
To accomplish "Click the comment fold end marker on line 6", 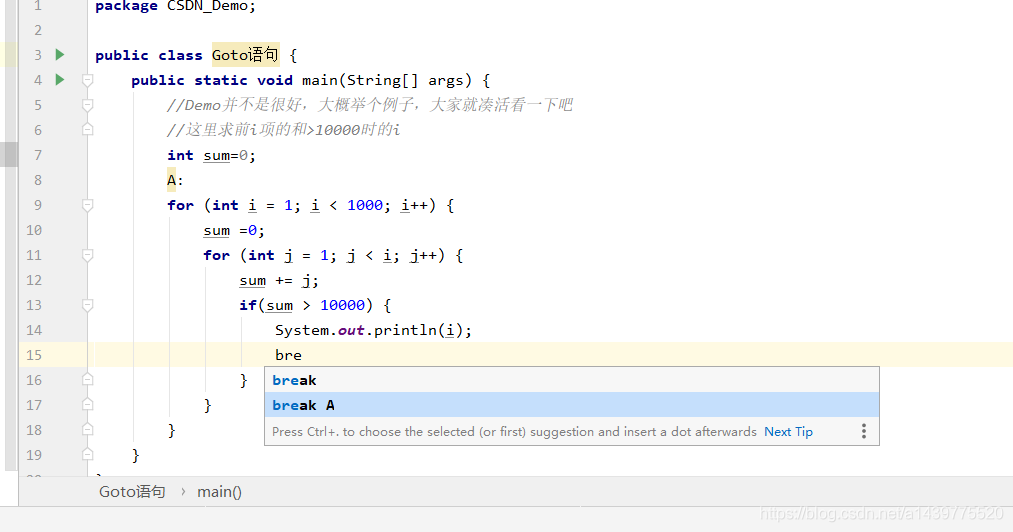I will coord(88,130).
